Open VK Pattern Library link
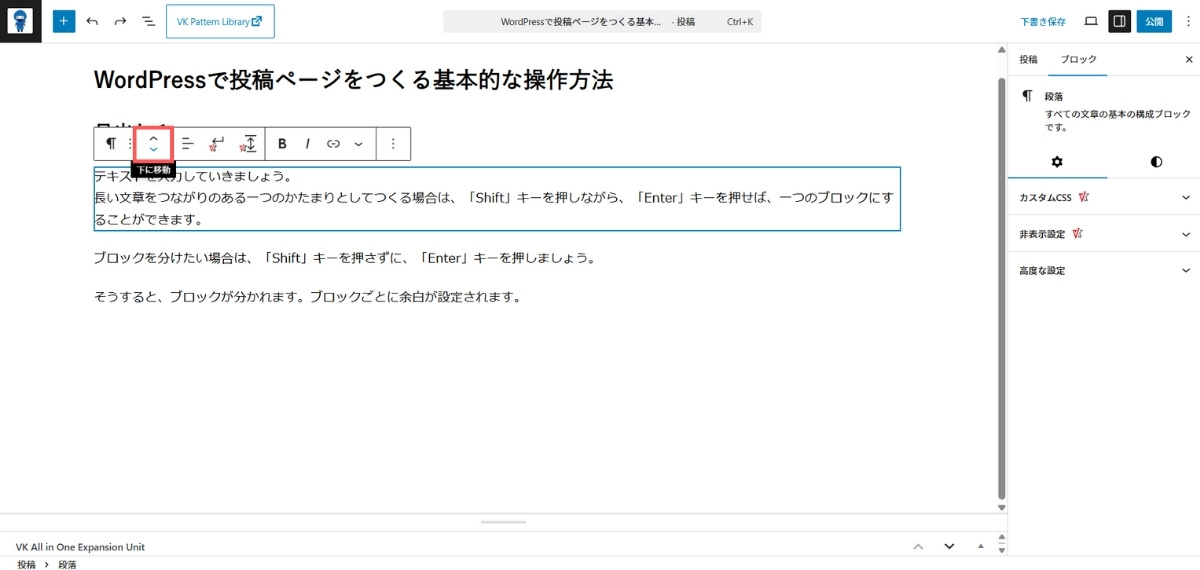 pos(220,21)
